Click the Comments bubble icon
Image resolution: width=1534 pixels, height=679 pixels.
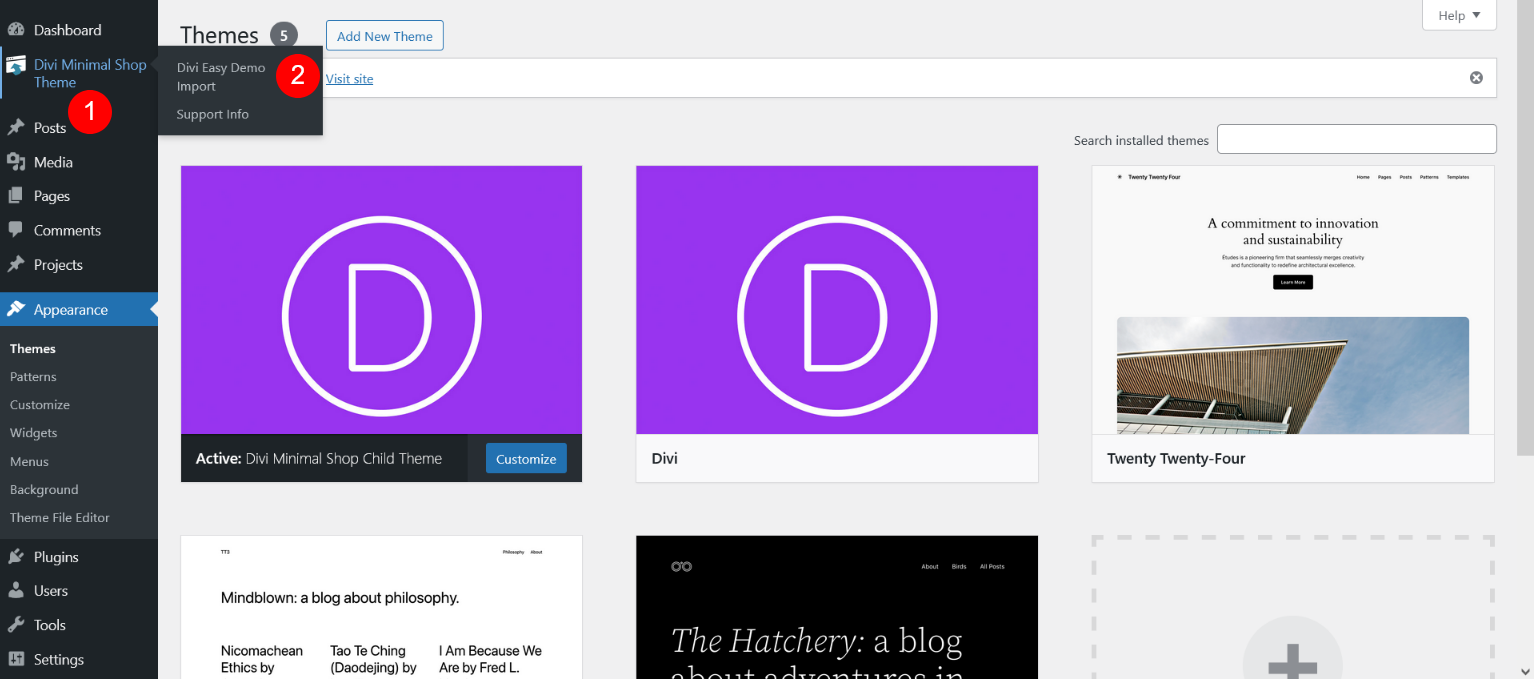click(x=16, y=230)
